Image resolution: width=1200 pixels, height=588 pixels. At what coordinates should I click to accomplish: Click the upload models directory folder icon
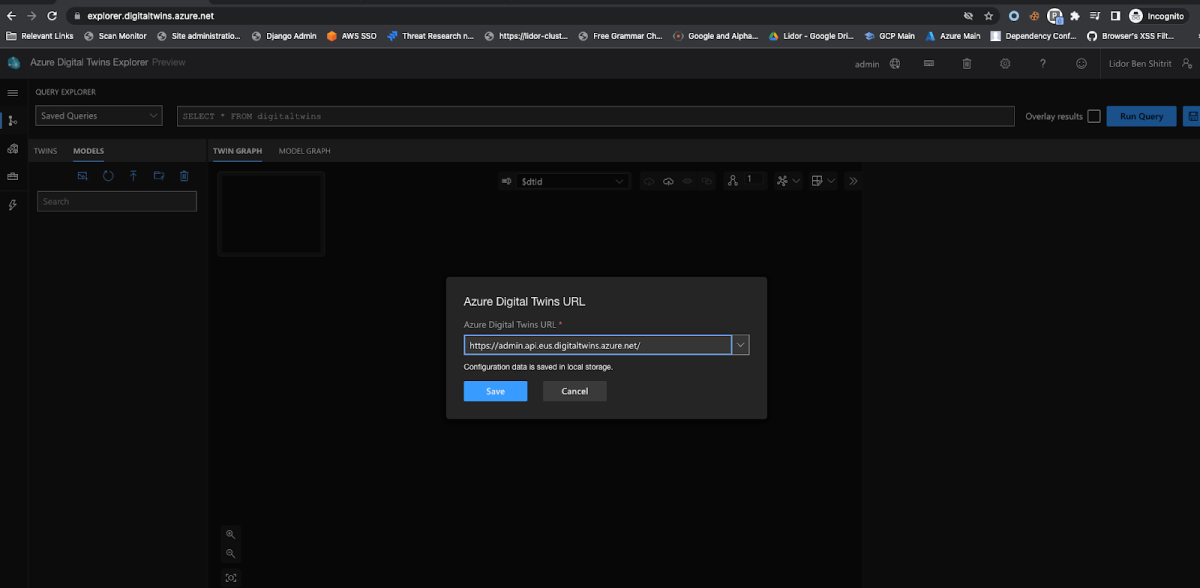pyautogui.click(x=158, y=176)
